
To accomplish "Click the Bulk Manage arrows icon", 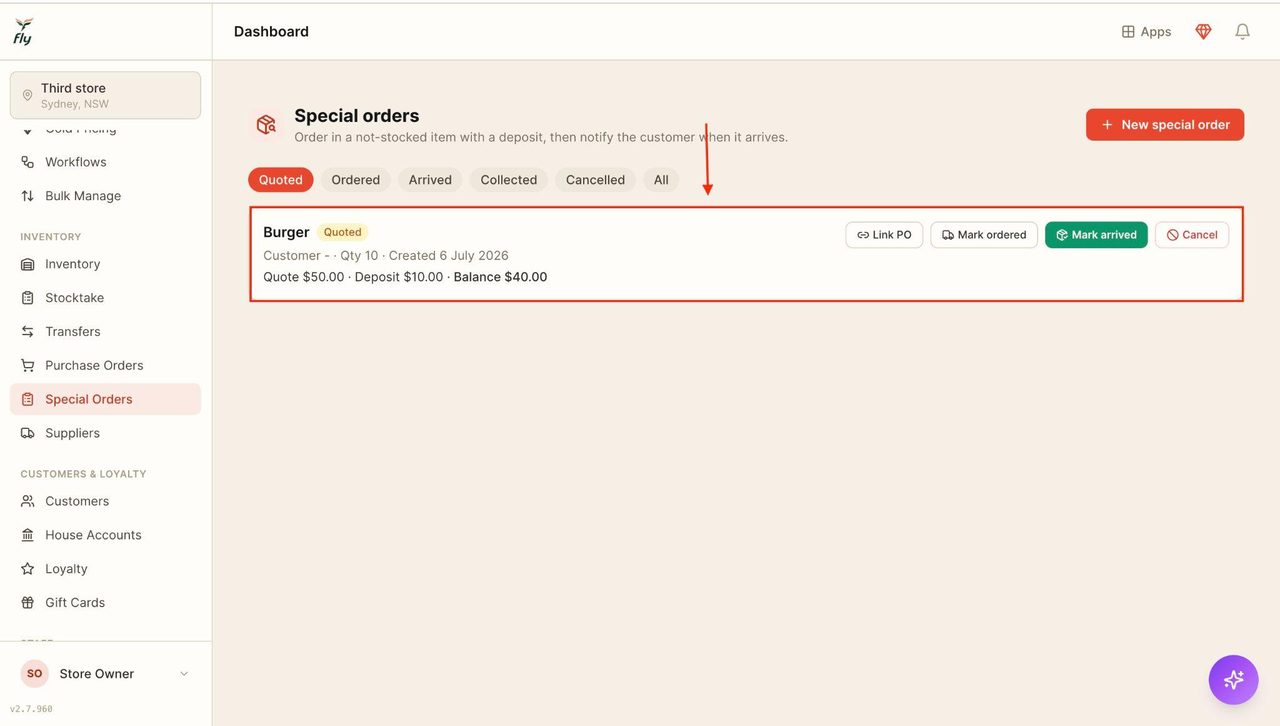I will pyautogui.click(x=27, y=196).
